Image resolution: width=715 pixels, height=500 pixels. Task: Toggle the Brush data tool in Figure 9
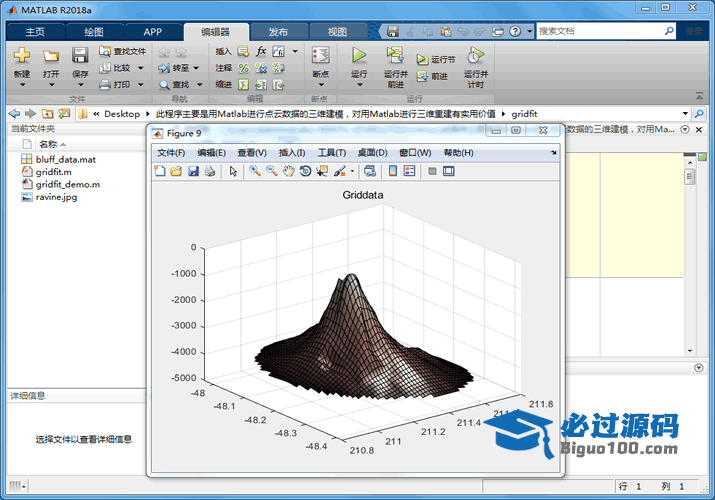pos(340,171)
